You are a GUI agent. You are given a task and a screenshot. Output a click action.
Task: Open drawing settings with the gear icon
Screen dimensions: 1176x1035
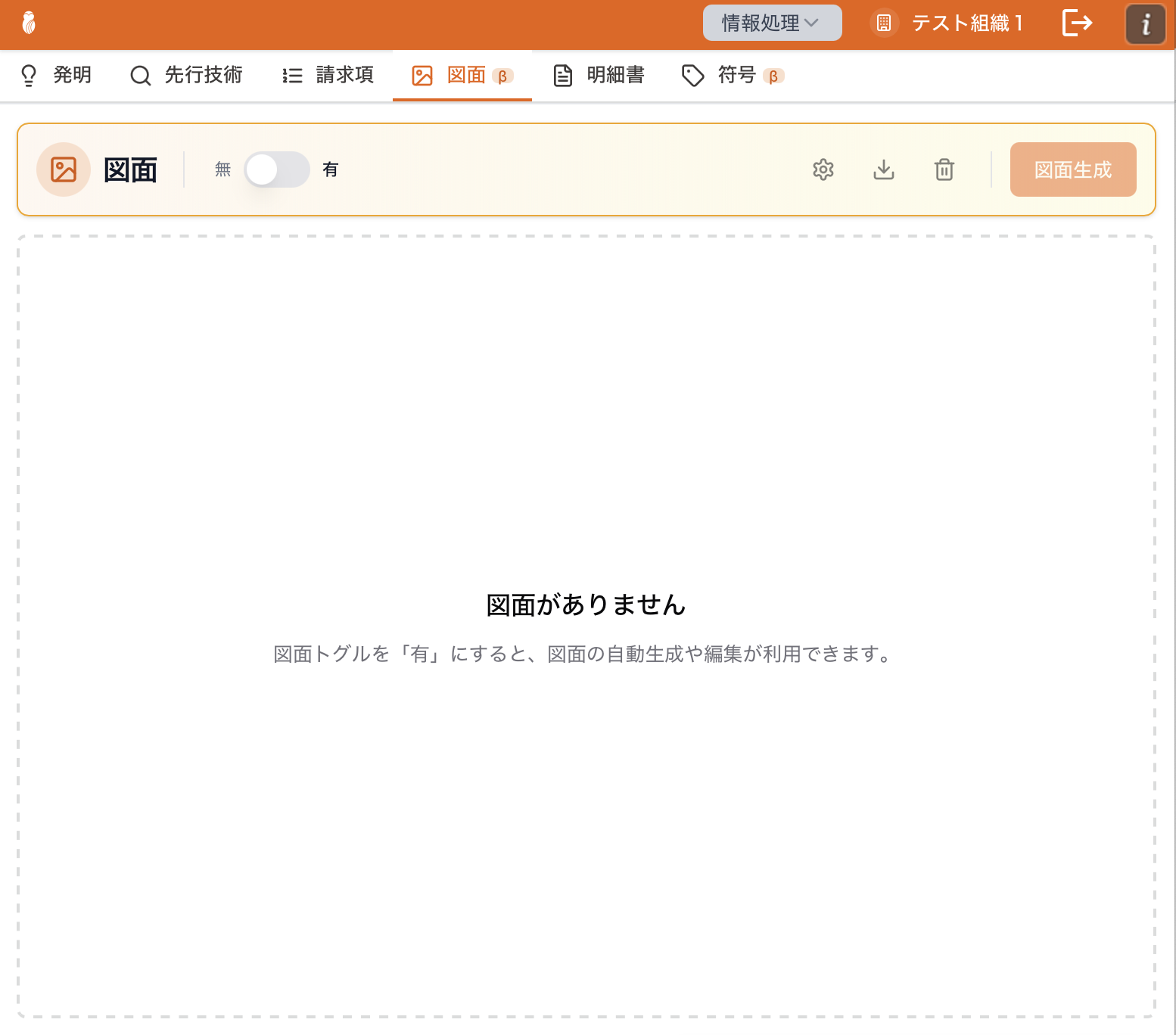[x=823, y=169]
